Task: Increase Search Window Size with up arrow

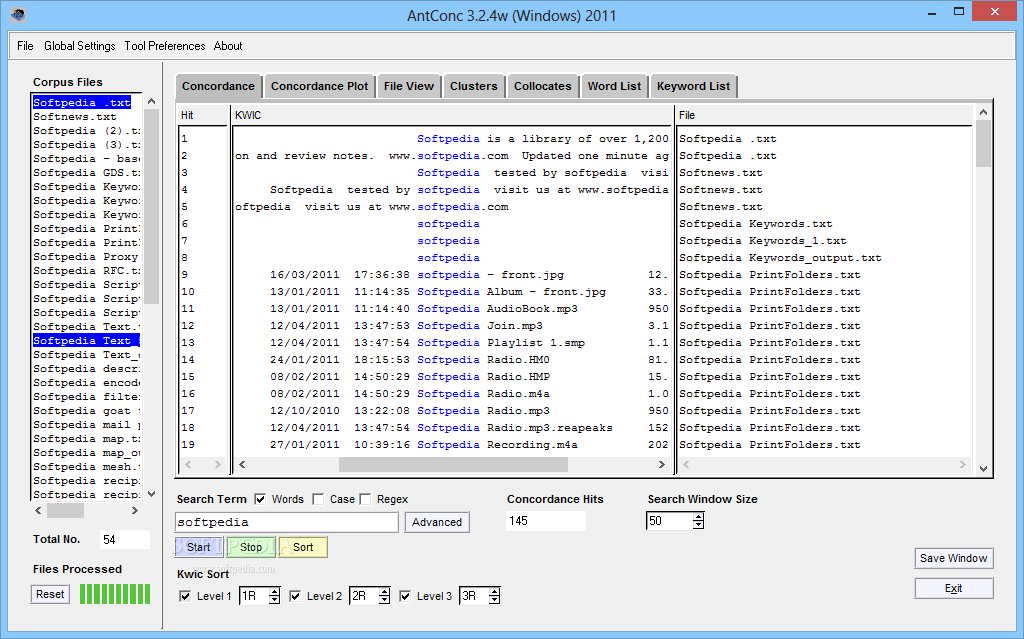Action: [x=699, y=517]
